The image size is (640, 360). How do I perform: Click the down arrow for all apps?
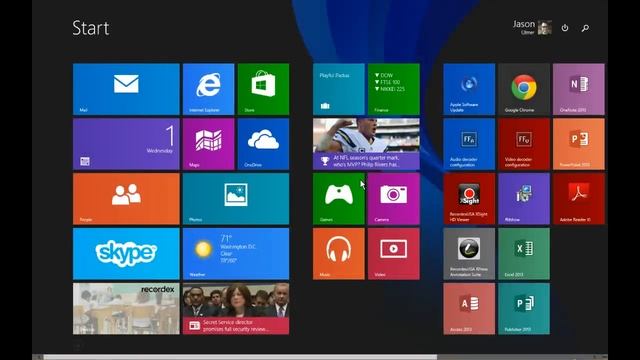77,347
